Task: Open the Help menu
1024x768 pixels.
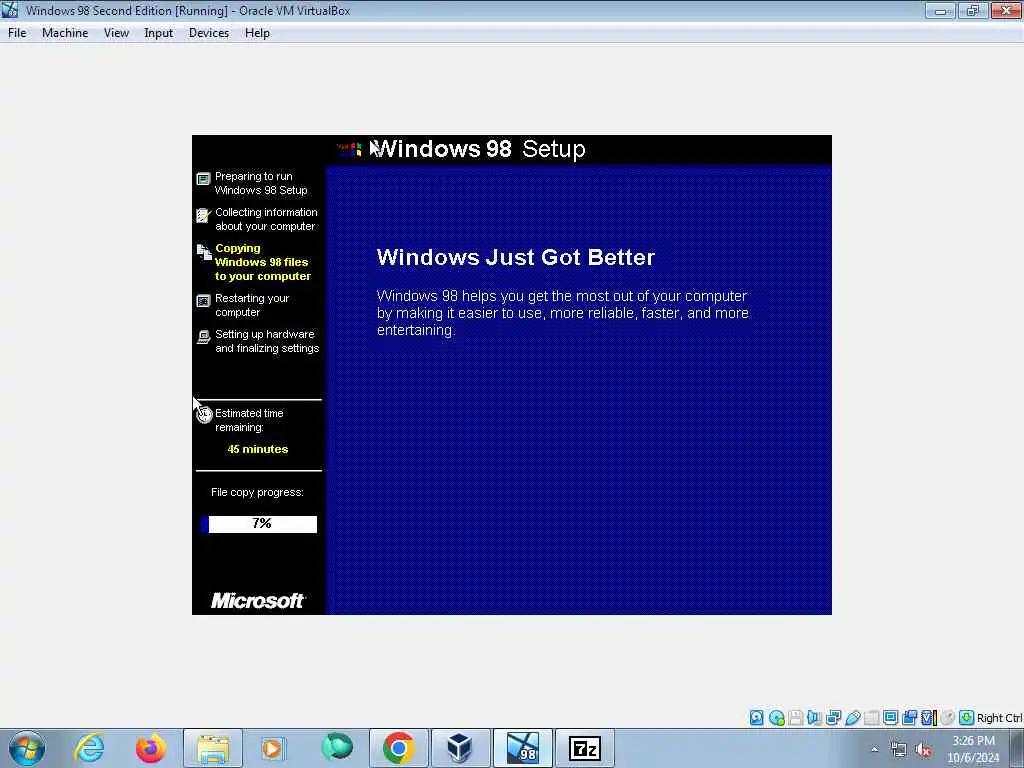Action: [257, 33]
